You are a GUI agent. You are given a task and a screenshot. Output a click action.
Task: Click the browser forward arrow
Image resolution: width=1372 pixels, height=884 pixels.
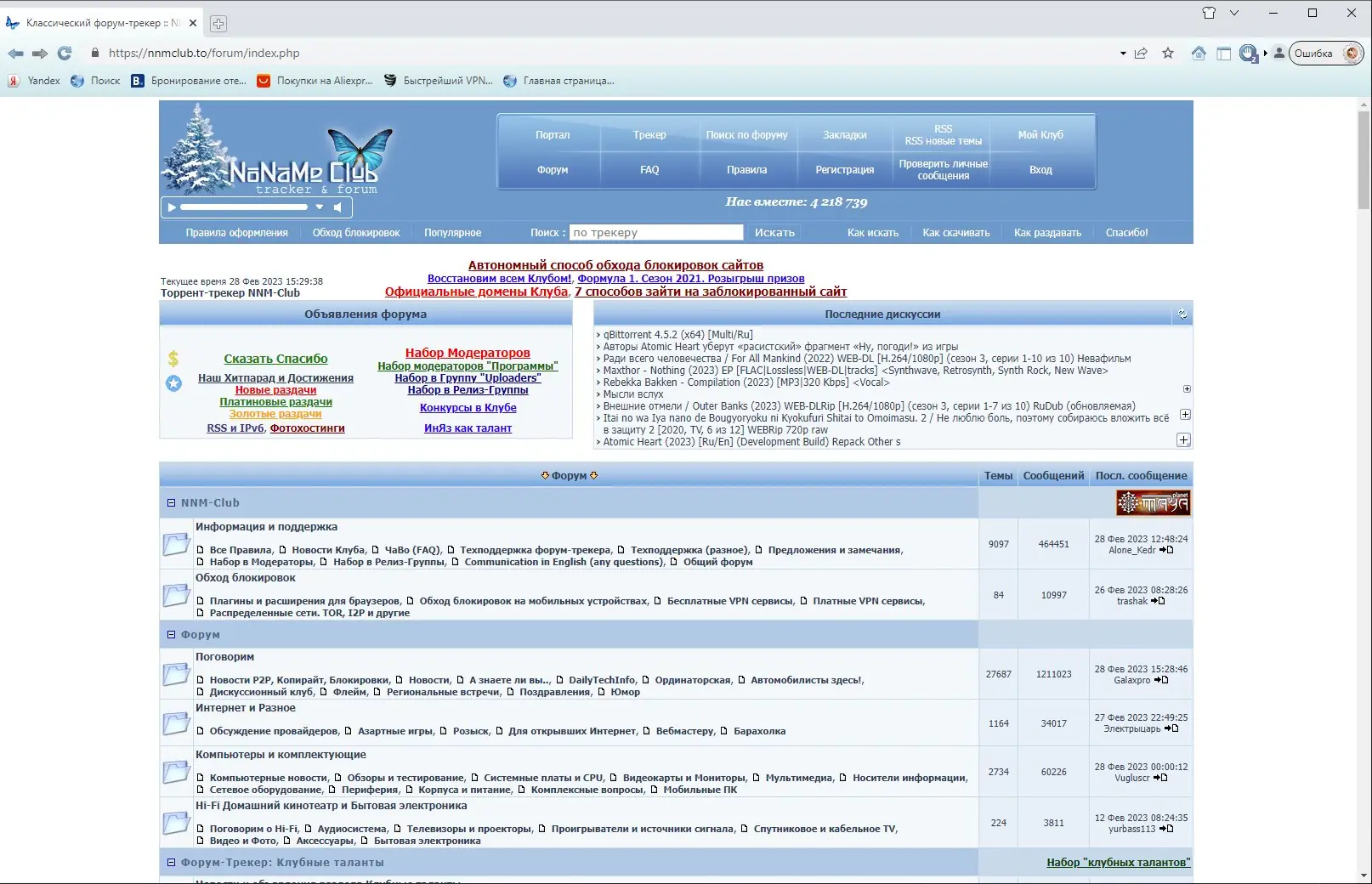coord(40,54)
